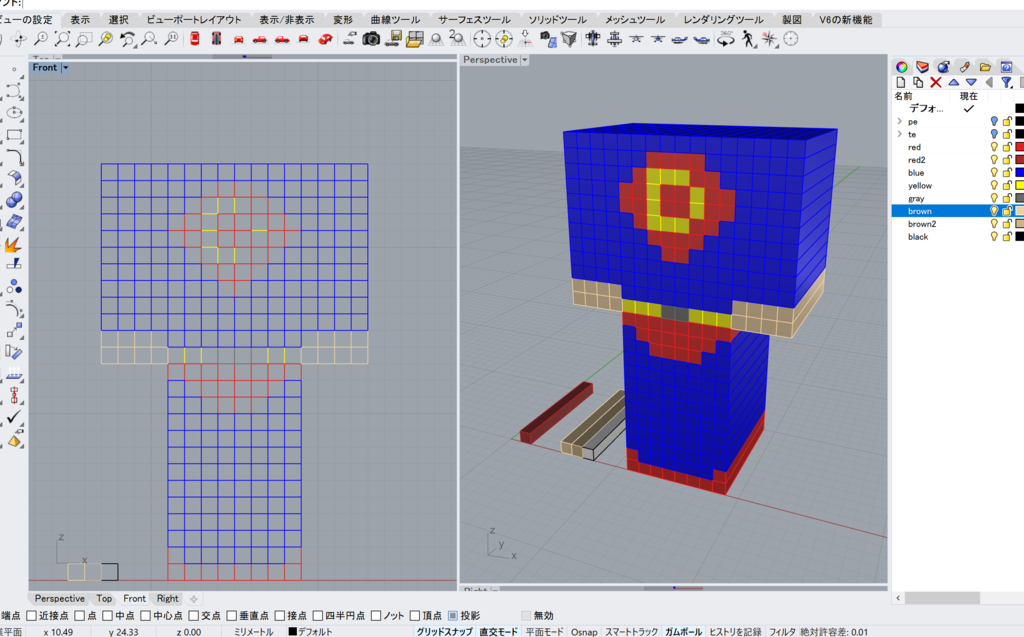The image size is (1024, 637).
Task: Open the 選択 toolbar tab
Action: pos(119,20)
